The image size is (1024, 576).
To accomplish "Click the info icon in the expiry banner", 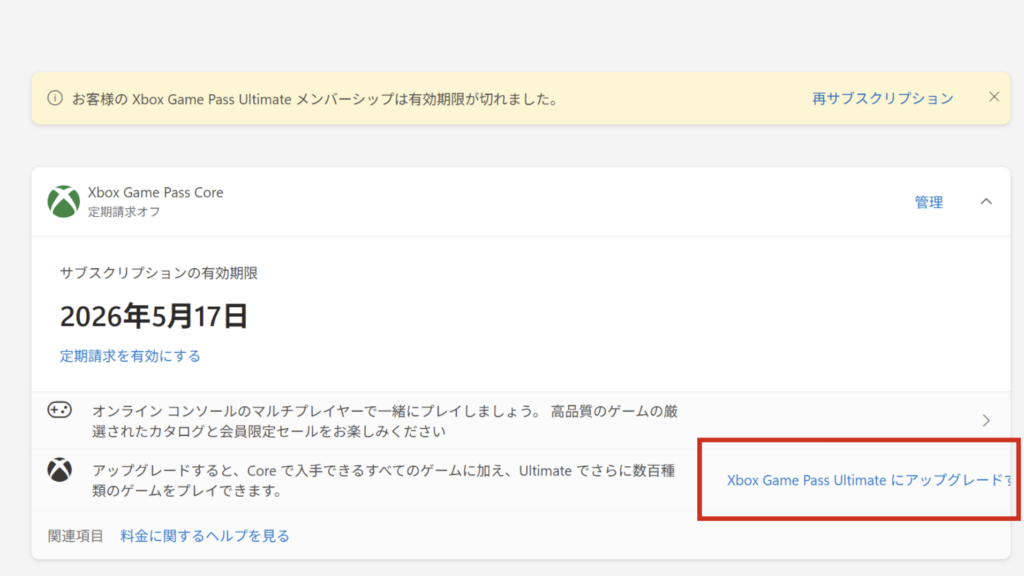I will click(x=55, y=99).
